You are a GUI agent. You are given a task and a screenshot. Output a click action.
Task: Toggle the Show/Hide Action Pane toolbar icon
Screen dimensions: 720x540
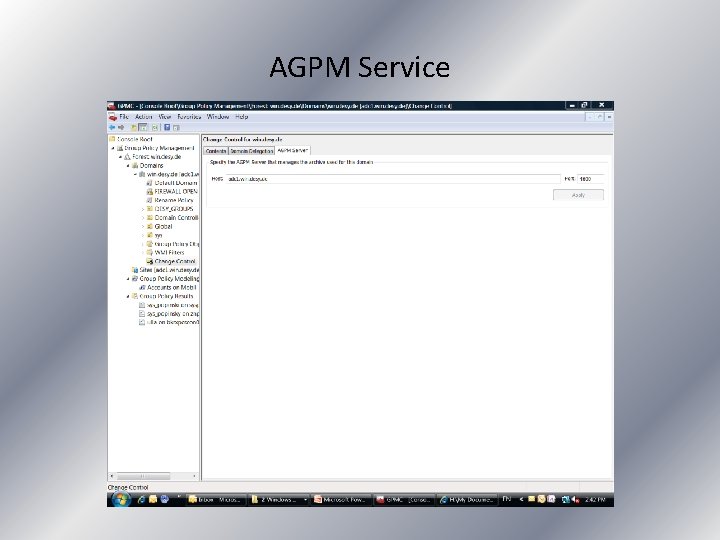click(x=176, y=127)
